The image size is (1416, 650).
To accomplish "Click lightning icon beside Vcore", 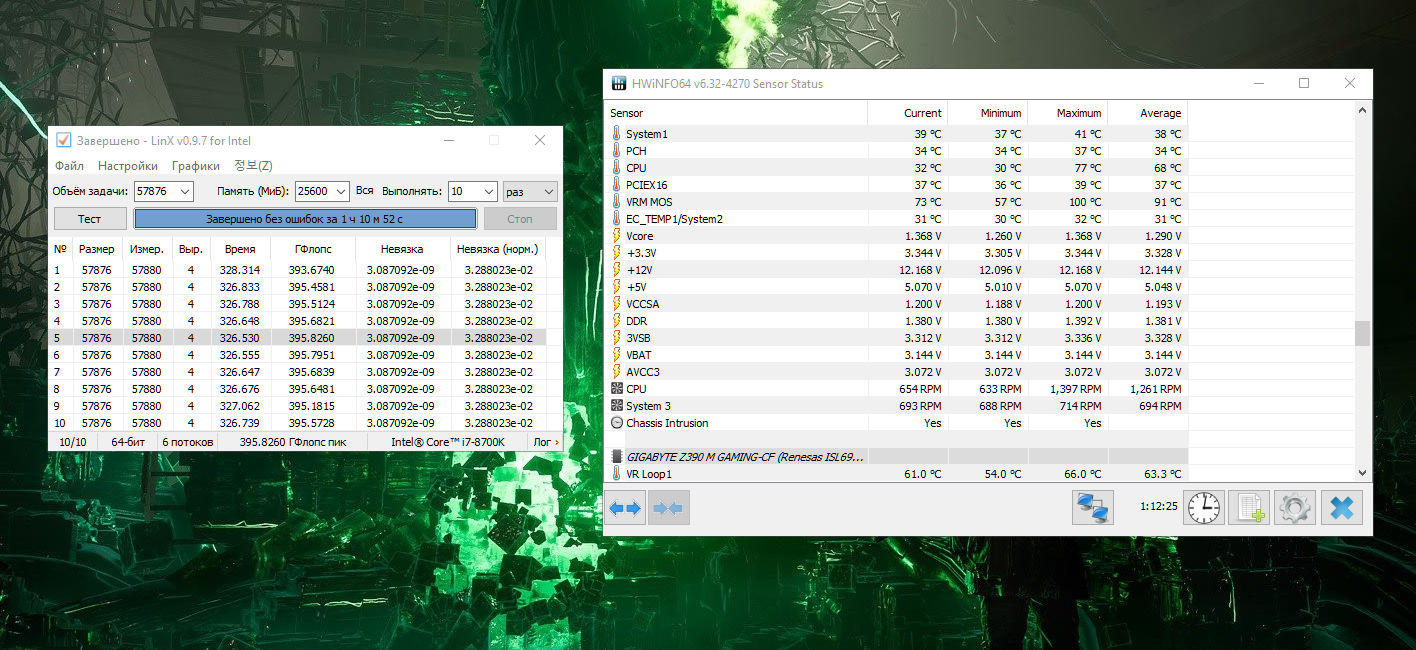I will click(x=616, y=236).
